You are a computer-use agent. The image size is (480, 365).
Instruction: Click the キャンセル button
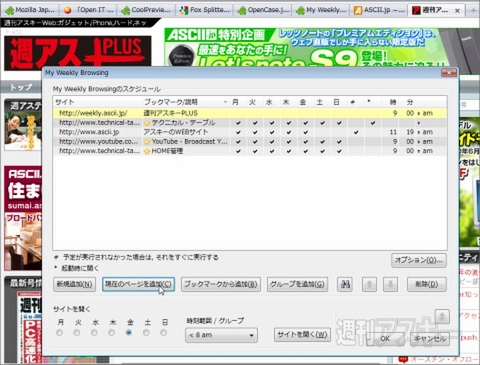430,339
